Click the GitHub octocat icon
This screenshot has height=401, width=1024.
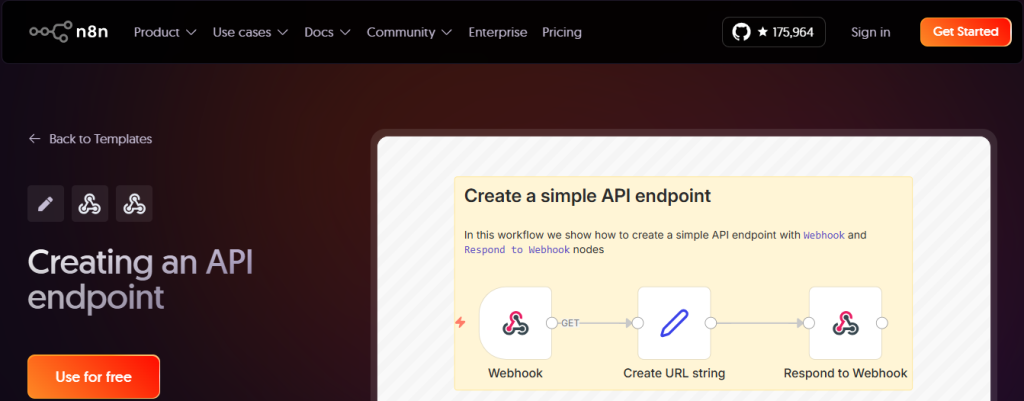click(741, 32)
